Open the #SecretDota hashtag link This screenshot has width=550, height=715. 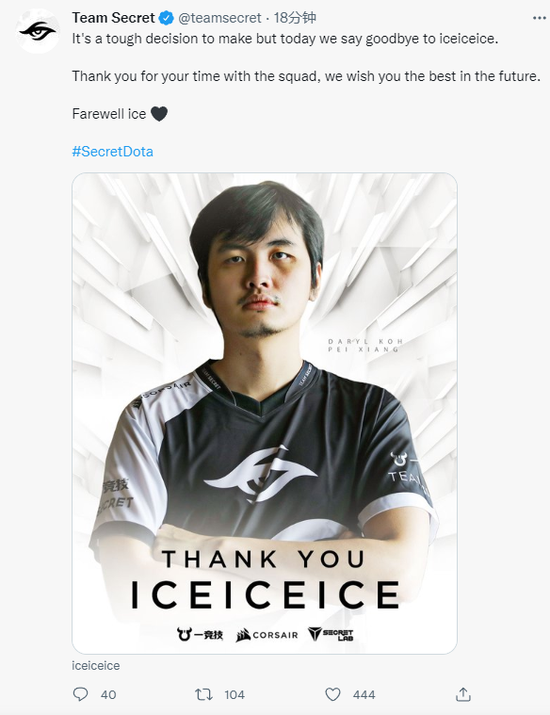(113, 151)
